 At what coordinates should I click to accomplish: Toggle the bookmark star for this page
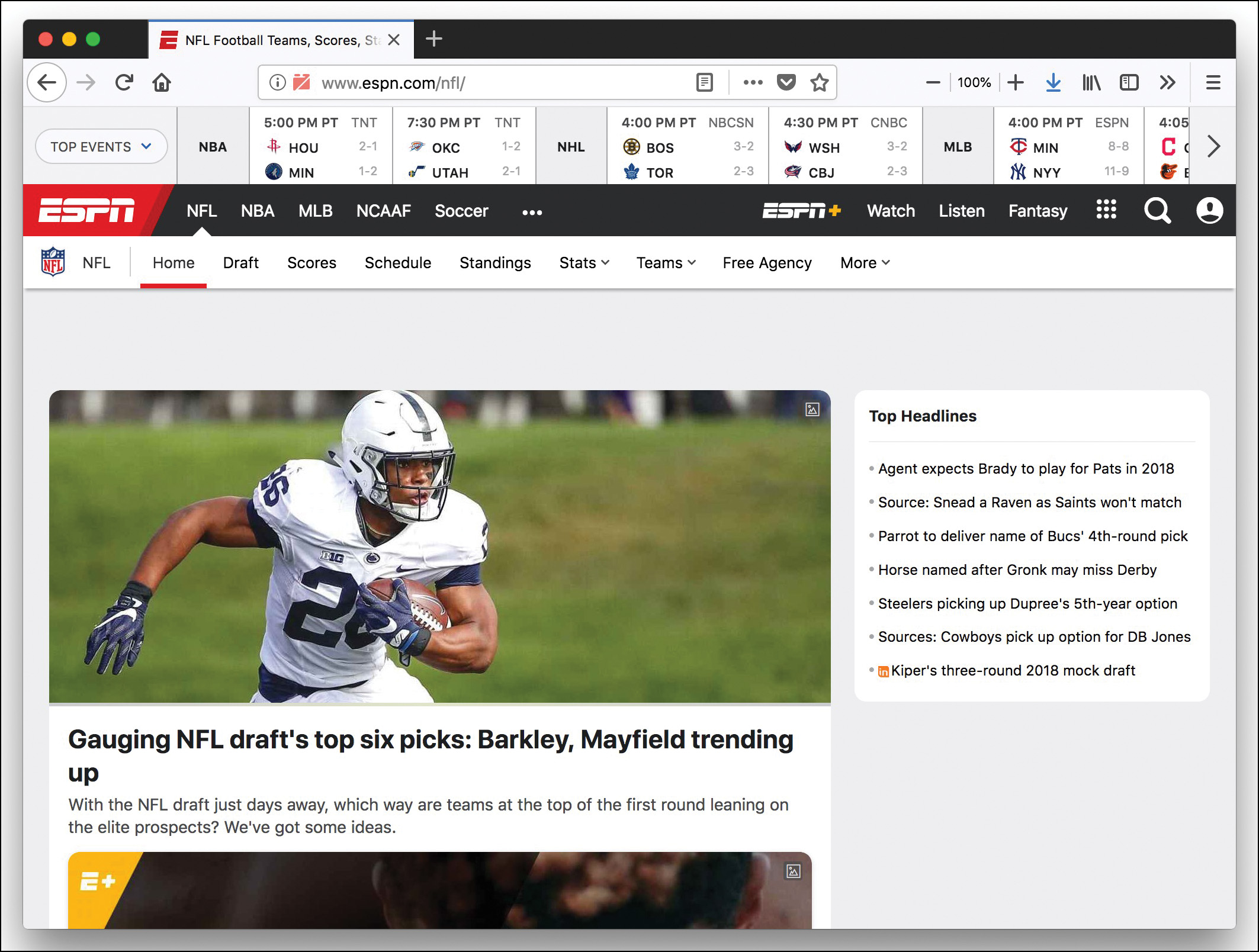[x=820, y=82]
